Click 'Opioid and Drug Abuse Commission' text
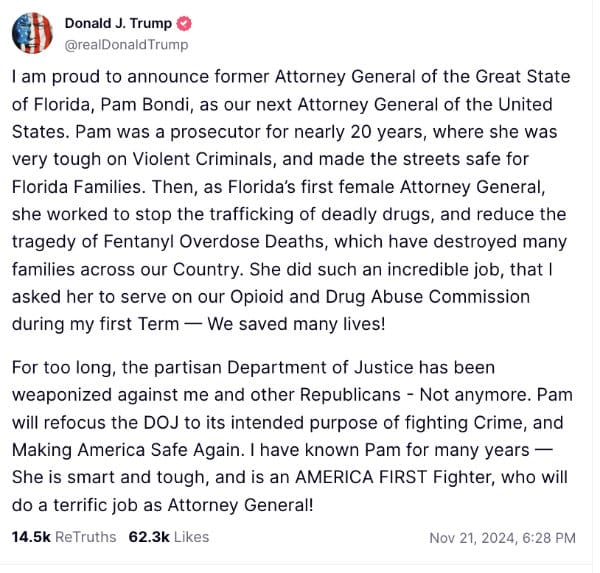The height and width of the screenshot is (573, 600). coord(380,297)
